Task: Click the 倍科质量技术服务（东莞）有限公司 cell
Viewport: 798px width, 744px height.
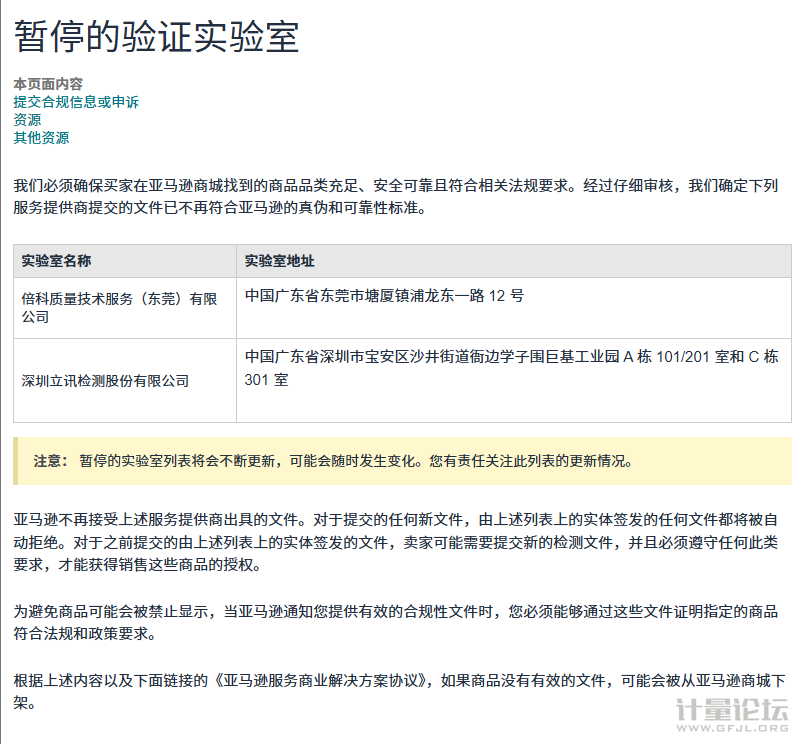Action: (x=120, y=307)
